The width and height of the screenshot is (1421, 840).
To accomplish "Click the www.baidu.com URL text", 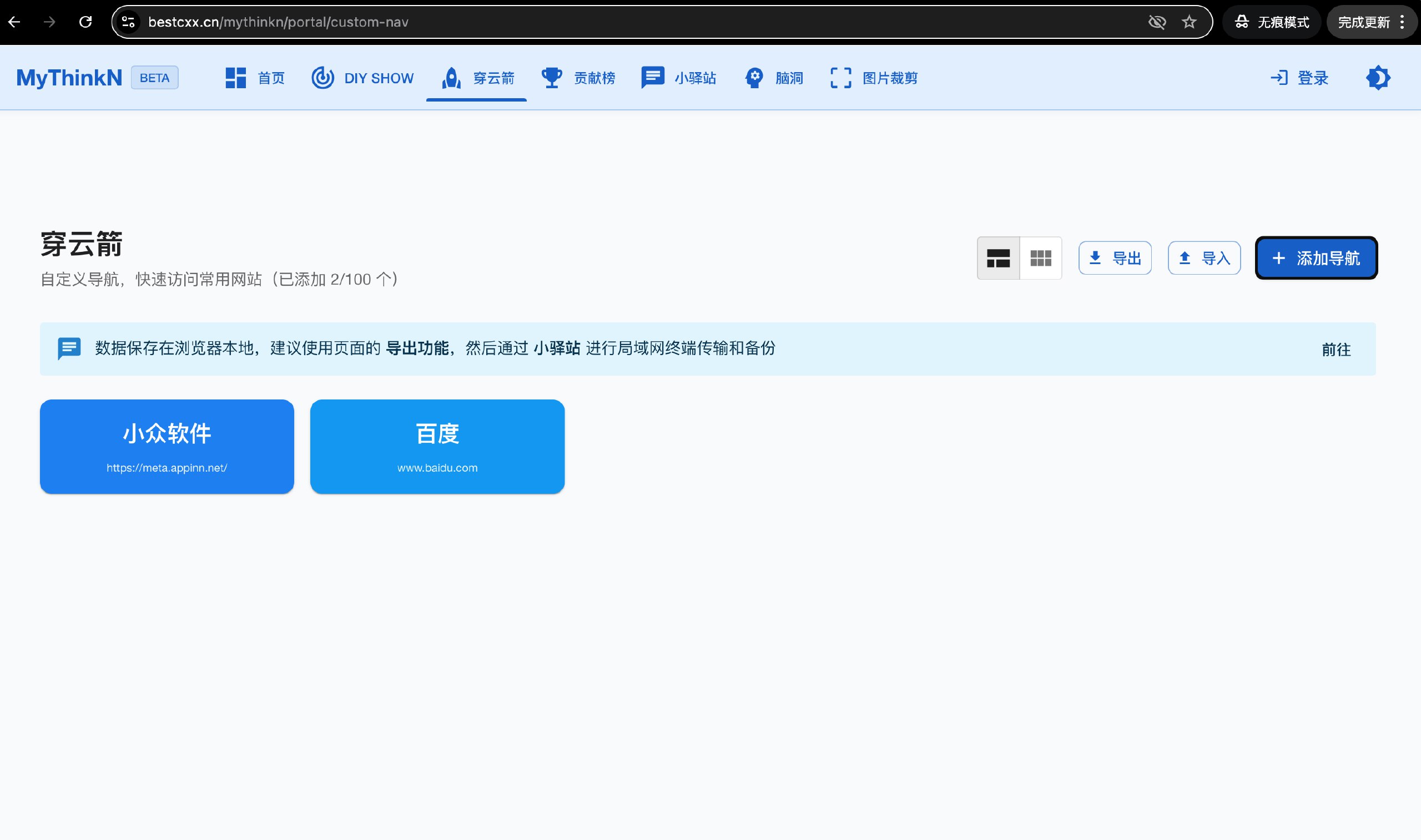I will click(437, 468).
